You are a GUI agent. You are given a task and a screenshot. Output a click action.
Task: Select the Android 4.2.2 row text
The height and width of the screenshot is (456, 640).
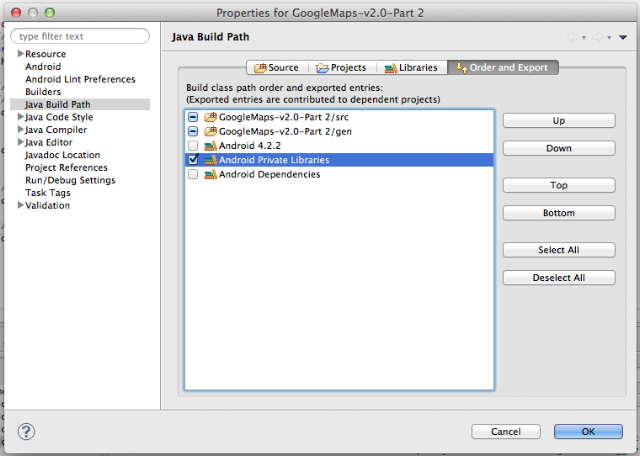(250, 146)
